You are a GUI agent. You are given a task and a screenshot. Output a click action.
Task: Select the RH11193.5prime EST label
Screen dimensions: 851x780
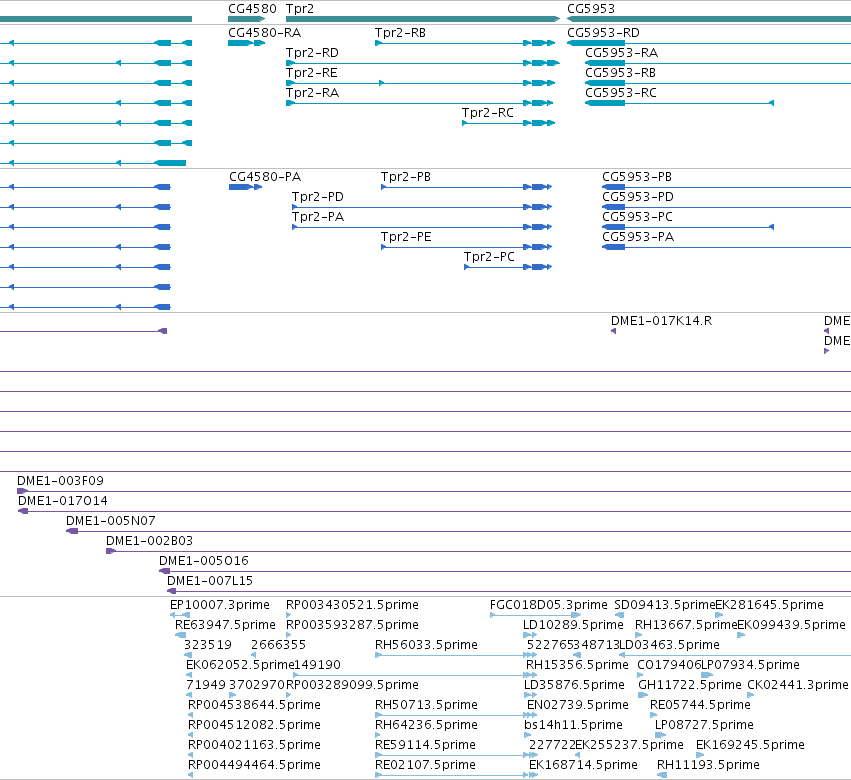click(708, 765)
